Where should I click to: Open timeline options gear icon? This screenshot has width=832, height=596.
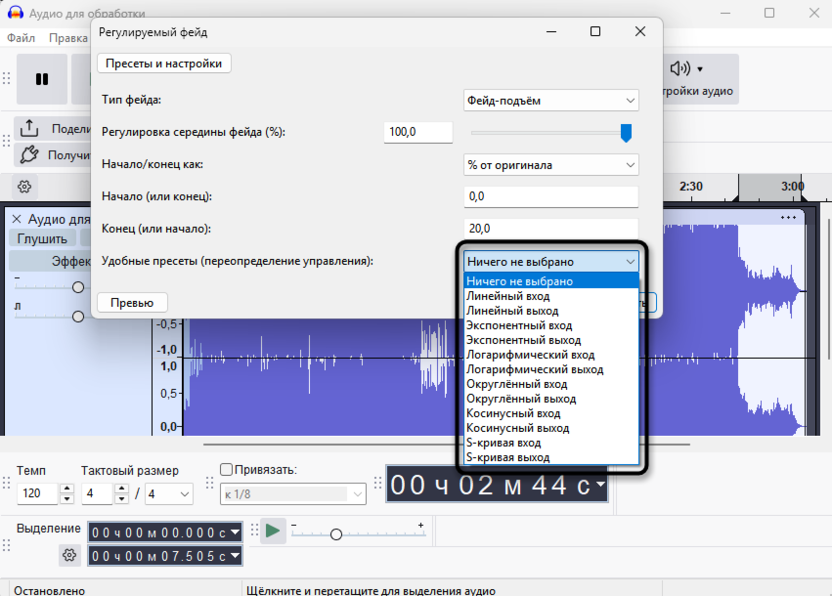click(x=25, y=186)
